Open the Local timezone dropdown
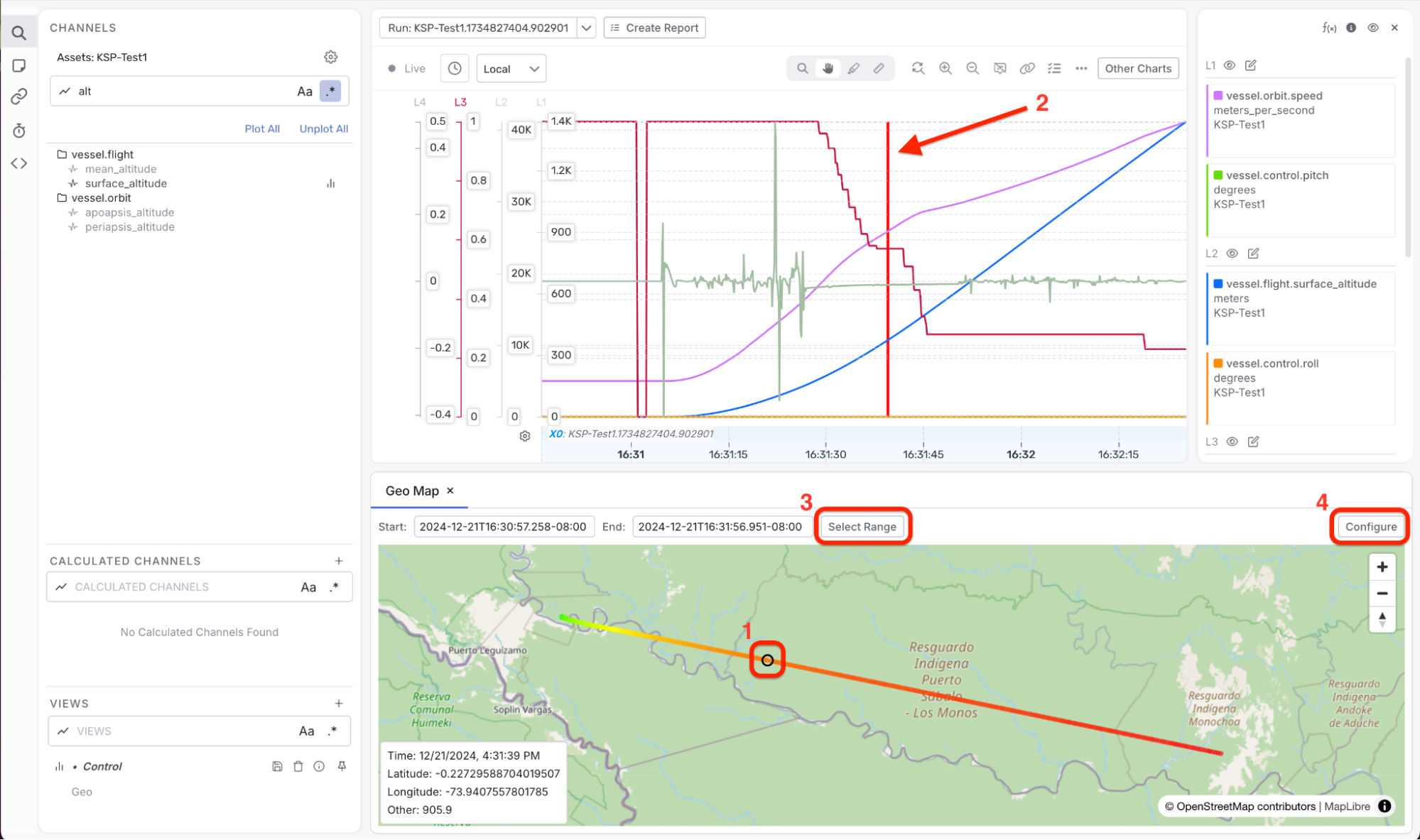The image size is (1420, 840). coord(511,69)
